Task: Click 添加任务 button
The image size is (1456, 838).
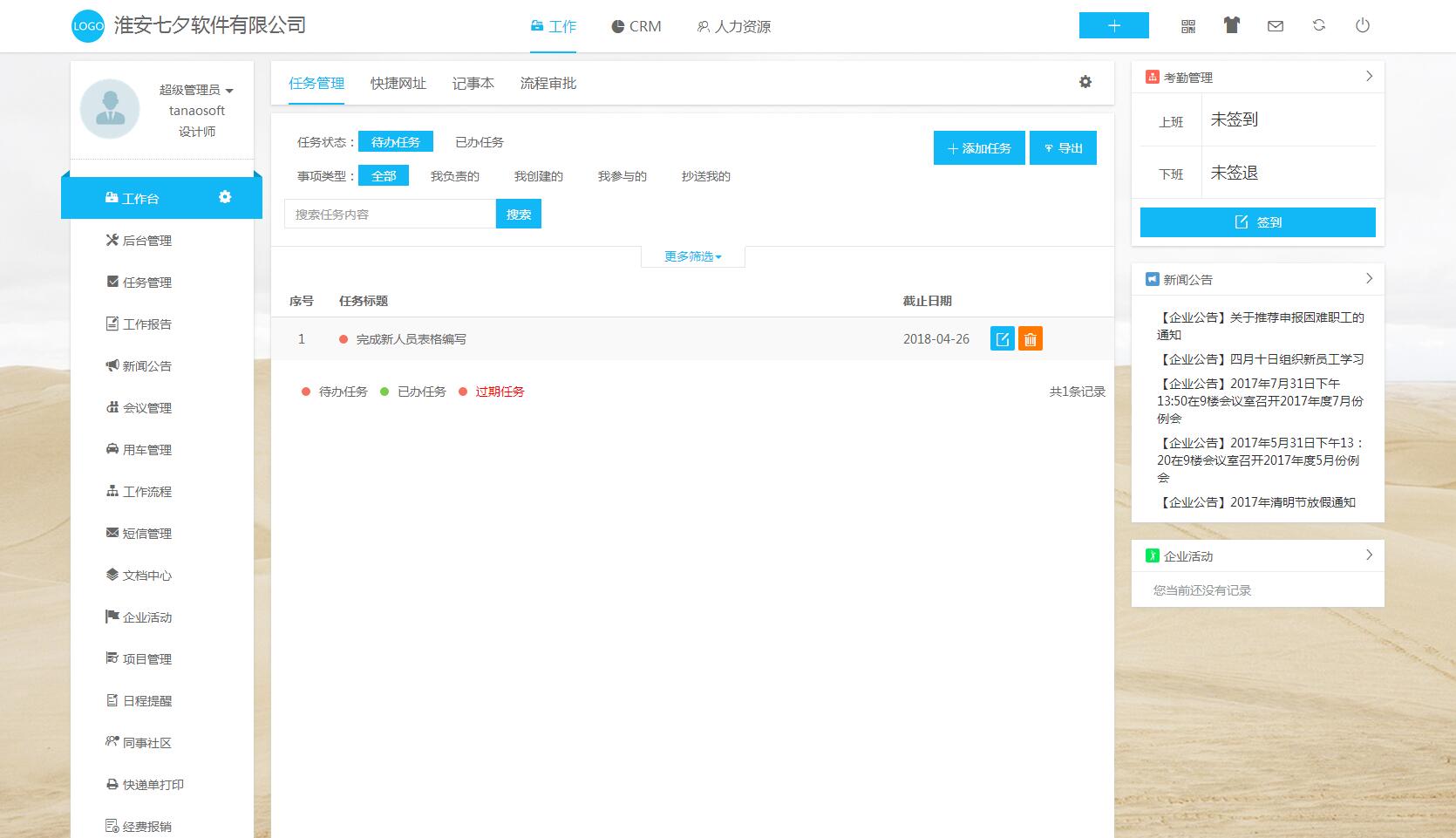Action: [x=979, y=148]
